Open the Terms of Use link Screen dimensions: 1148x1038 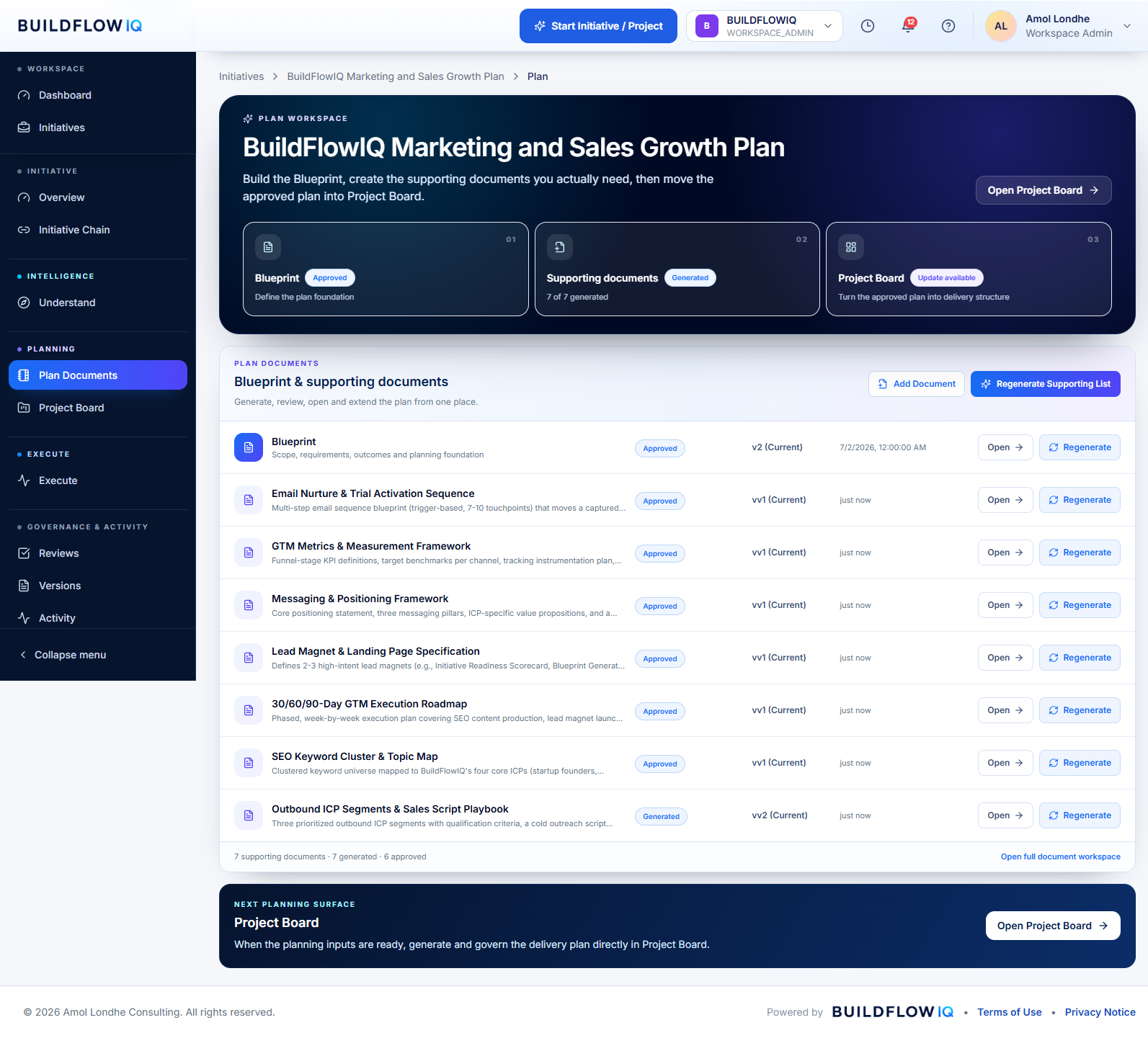(1010, 1012)
